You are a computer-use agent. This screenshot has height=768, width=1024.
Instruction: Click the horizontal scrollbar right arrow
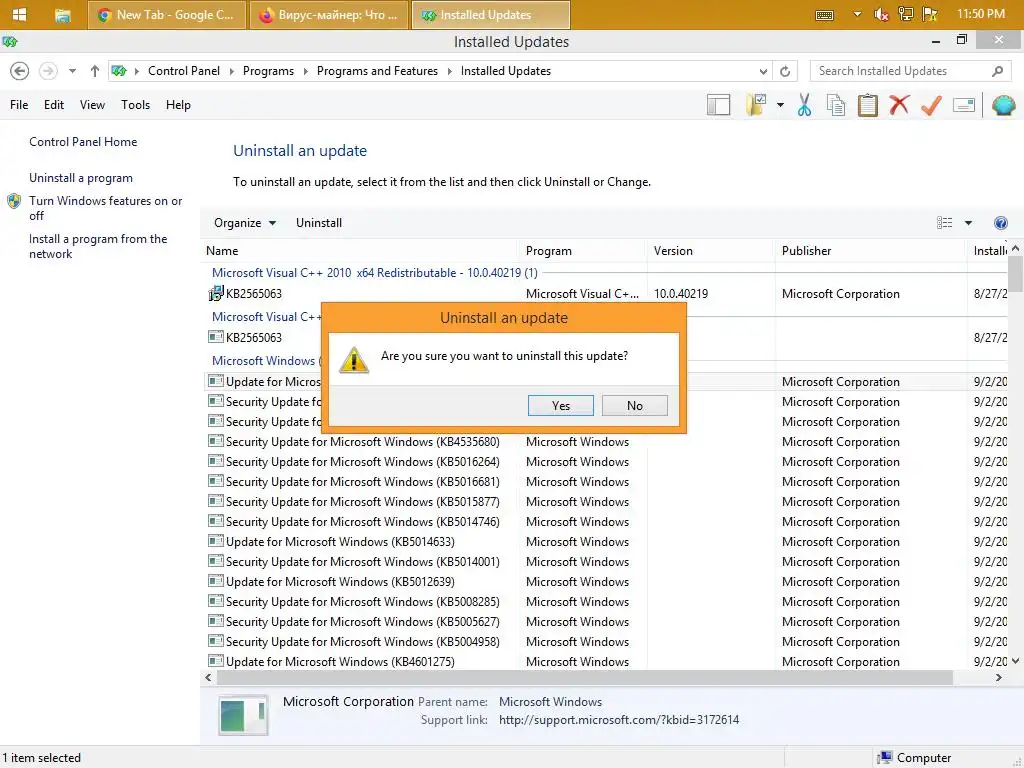point(999,678)
